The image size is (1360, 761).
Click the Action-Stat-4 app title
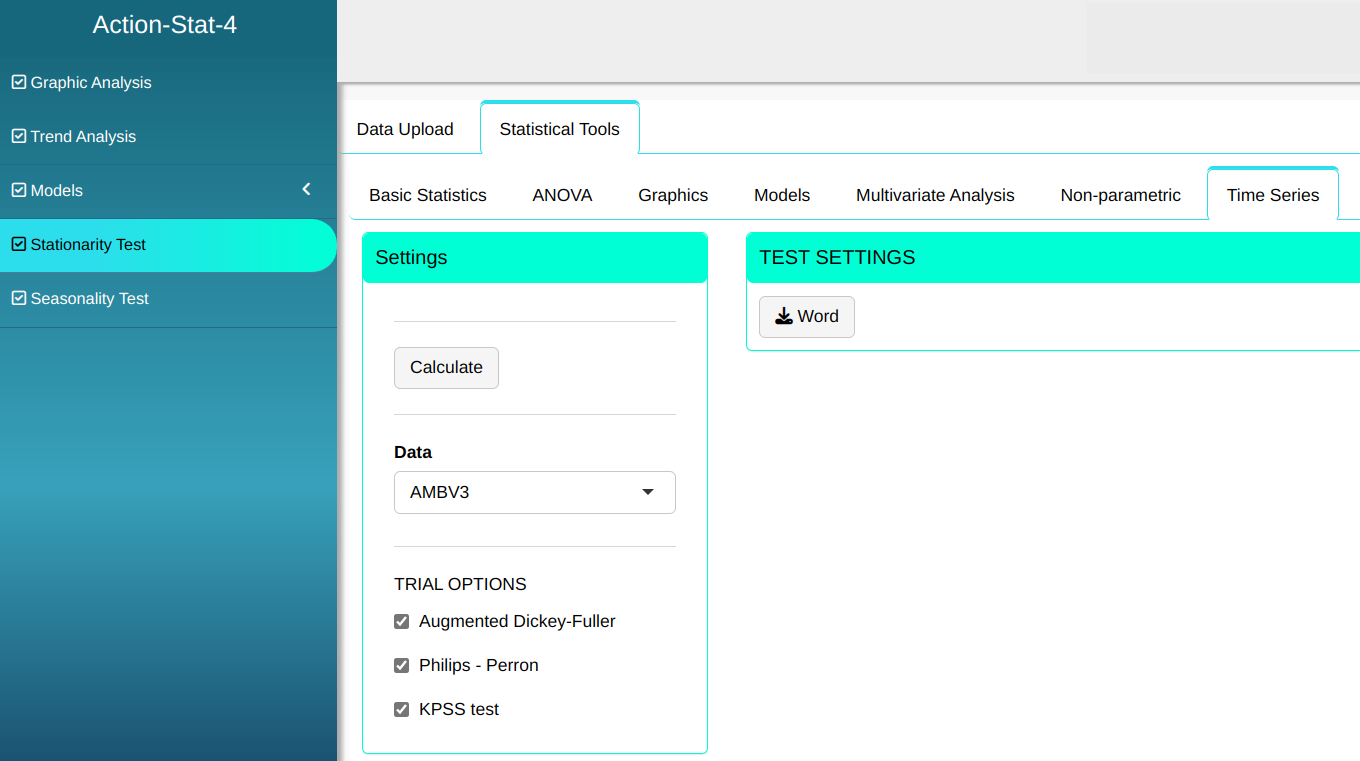tap(165, 25)
